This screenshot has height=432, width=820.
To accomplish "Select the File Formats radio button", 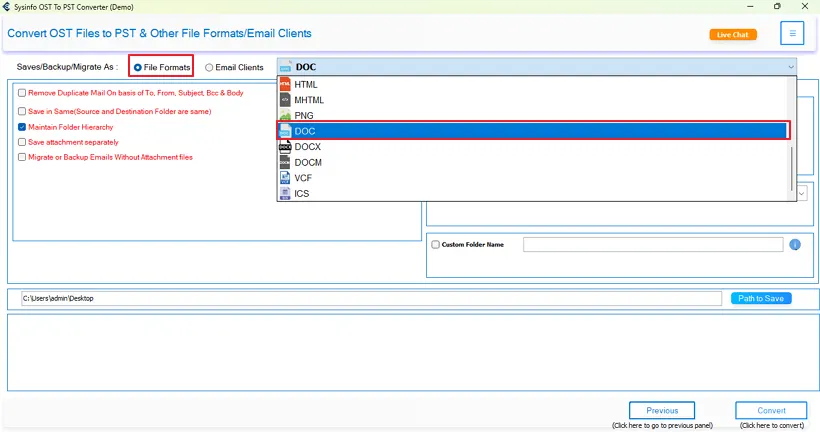I will pyautogui.click(x=138, y=67).
